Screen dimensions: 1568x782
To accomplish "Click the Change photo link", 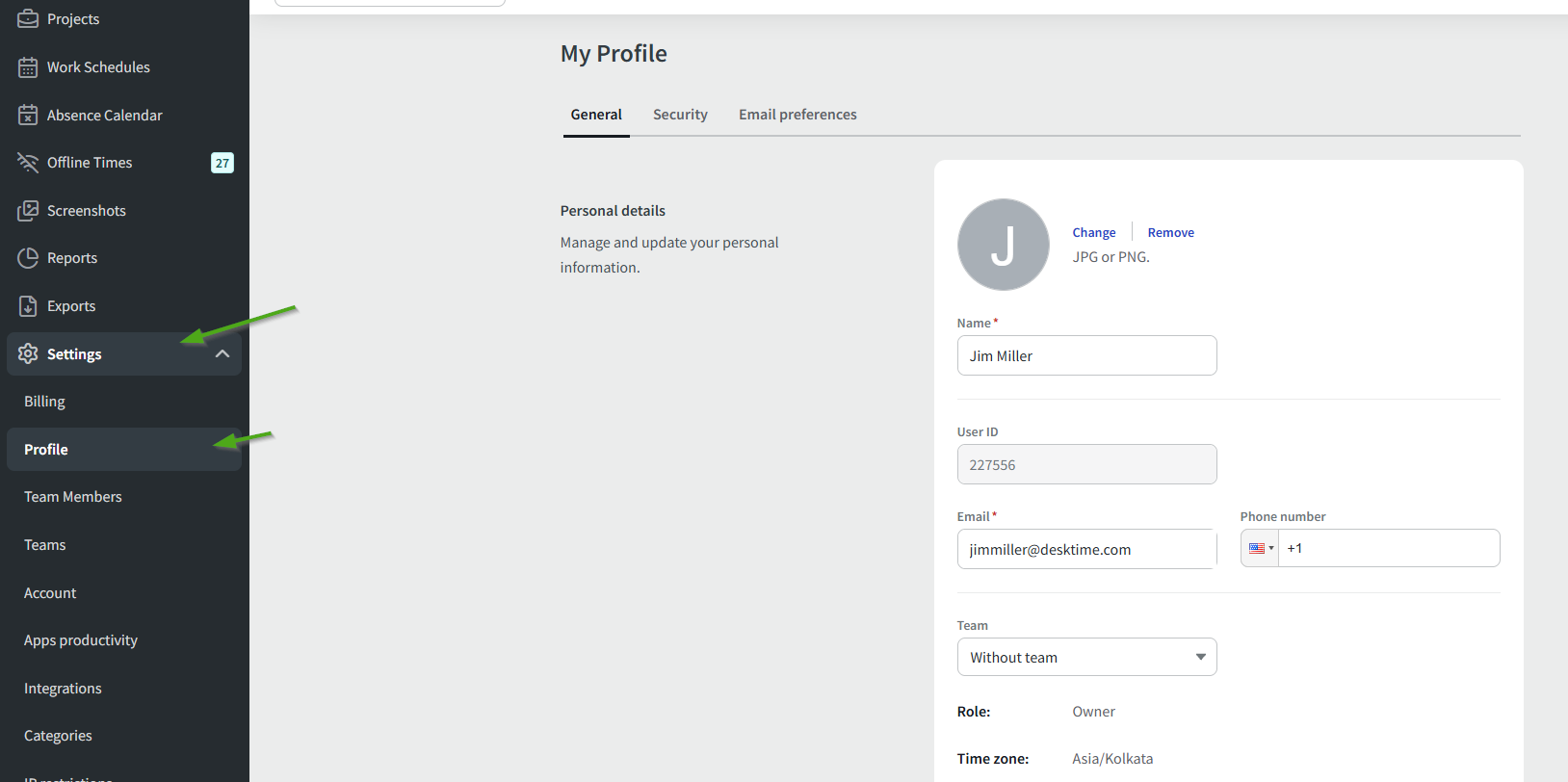I will click(x=1093, y=233).
